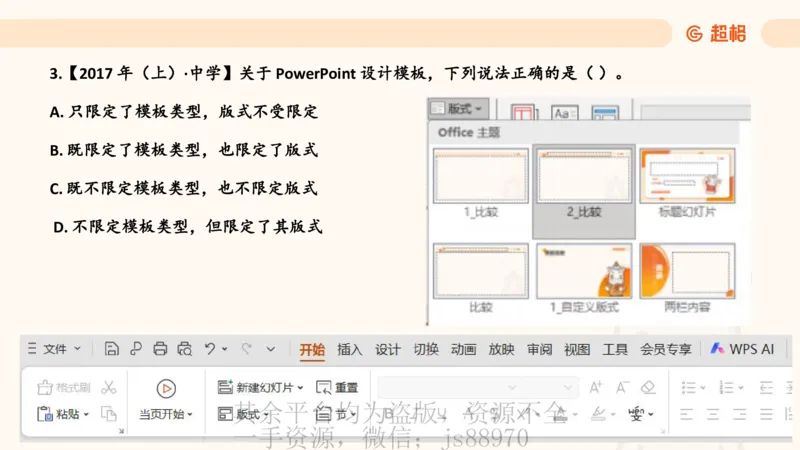
Task: Click the 拼音 phonetic guide icon
Action: (636, 414)
